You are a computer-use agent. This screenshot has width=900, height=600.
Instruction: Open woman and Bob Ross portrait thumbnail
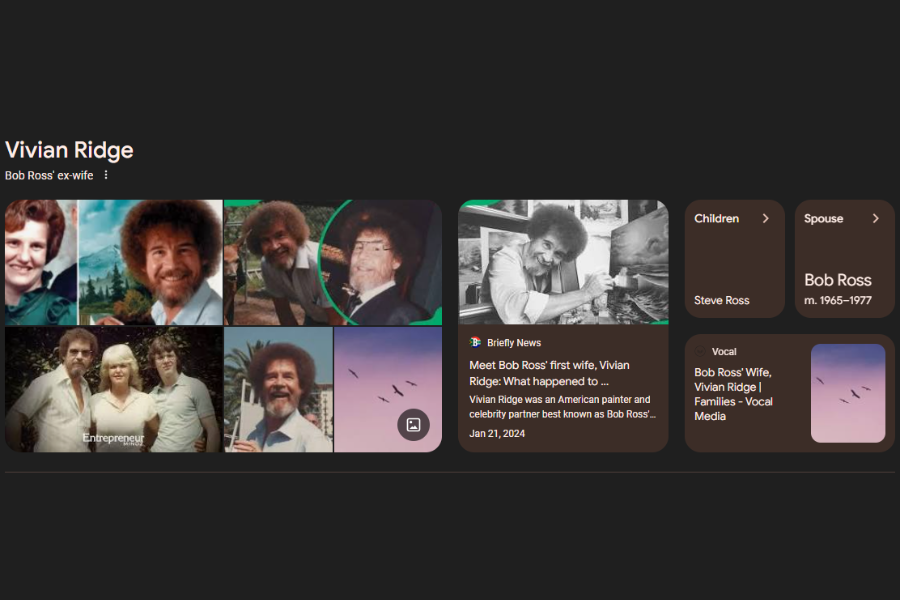click(114, 262)
